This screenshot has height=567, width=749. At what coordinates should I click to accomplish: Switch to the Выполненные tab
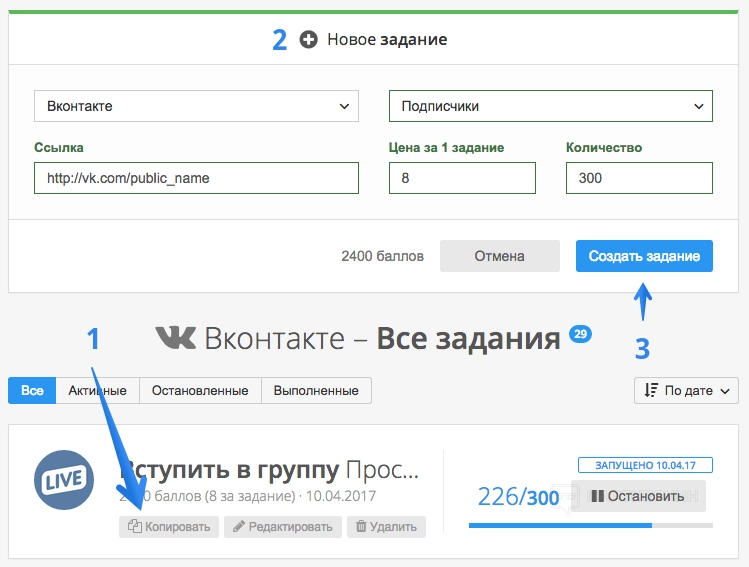click(x=316, y=390)
